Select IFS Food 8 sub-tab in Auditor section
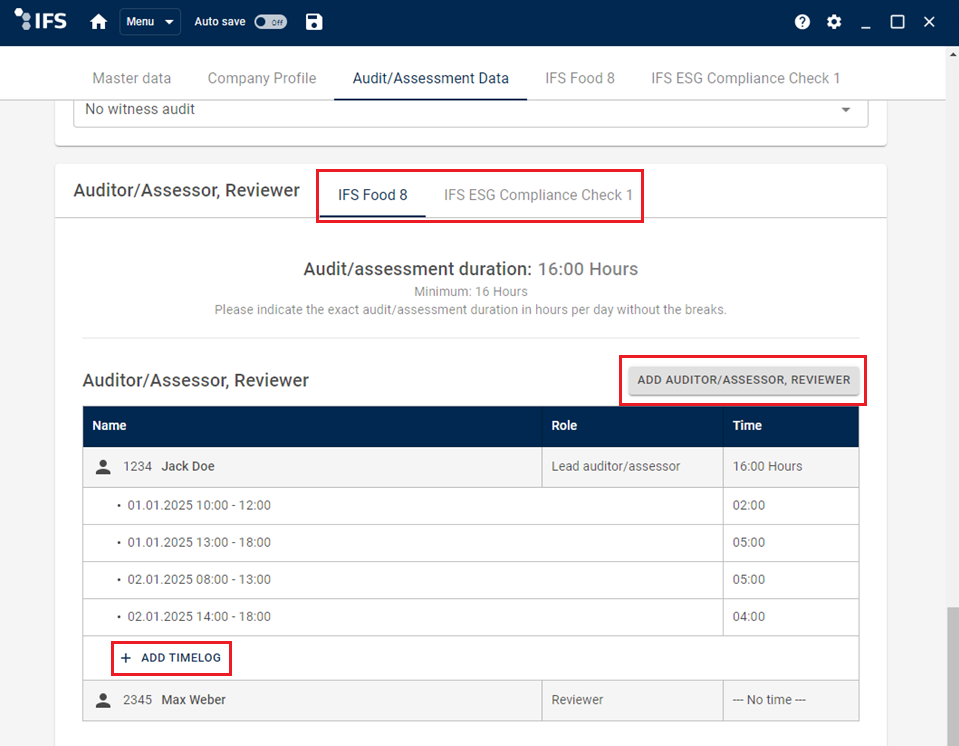The height and width of the screenshot is (746, 959). click(372, 195)
